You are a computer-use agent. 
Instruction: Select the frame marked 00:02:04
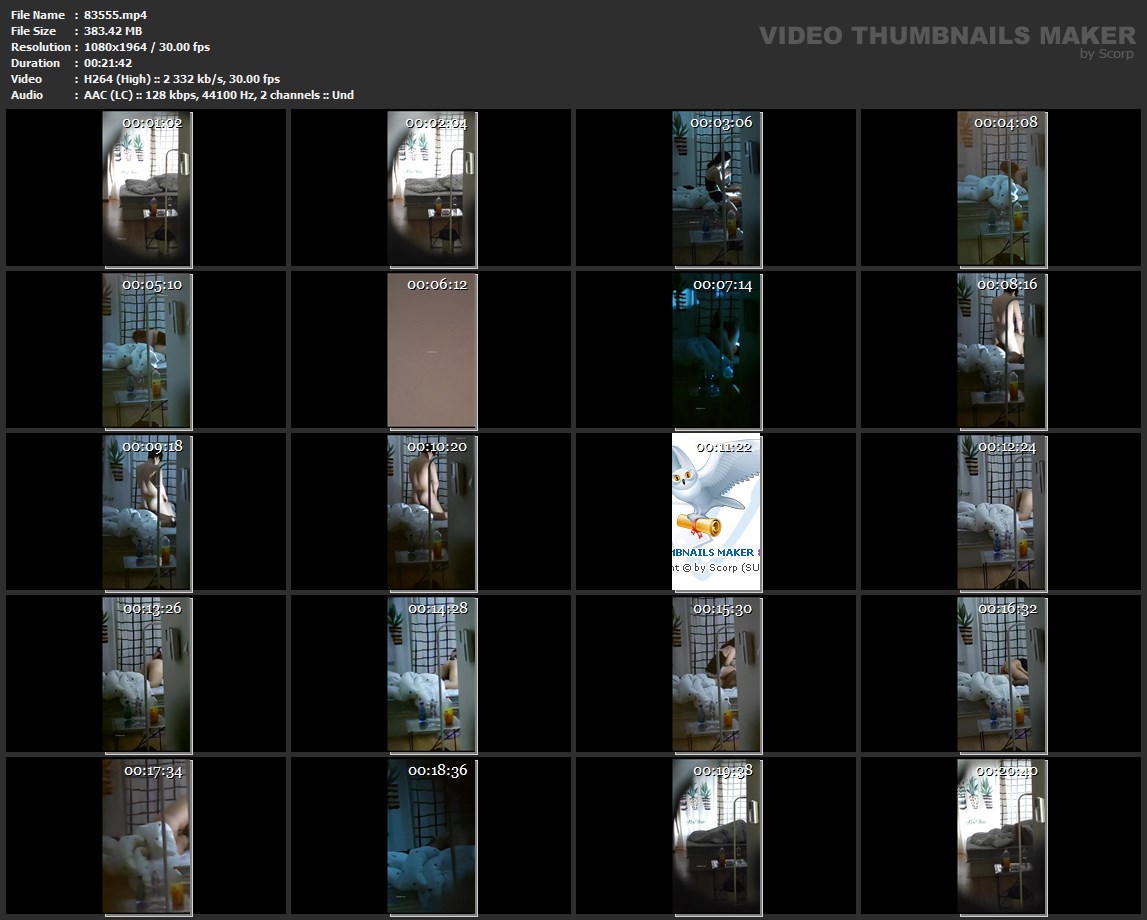pos(432,190)
